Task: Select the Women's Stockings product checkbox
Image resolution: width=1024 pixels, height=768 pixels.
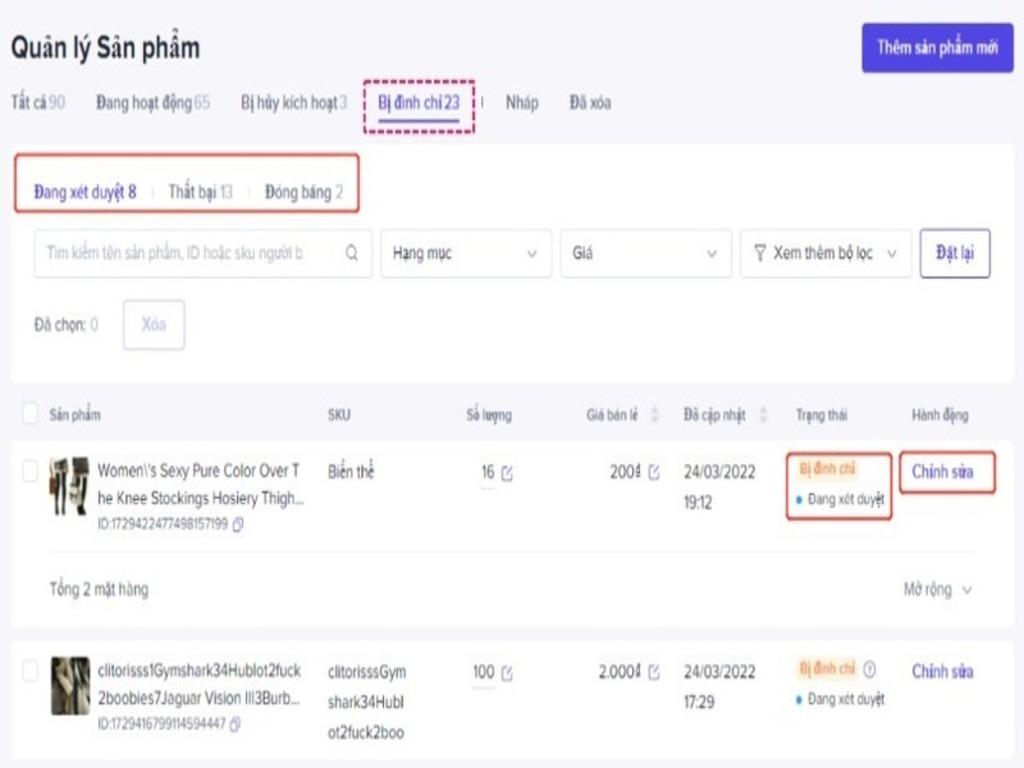Action: point(32,471)
